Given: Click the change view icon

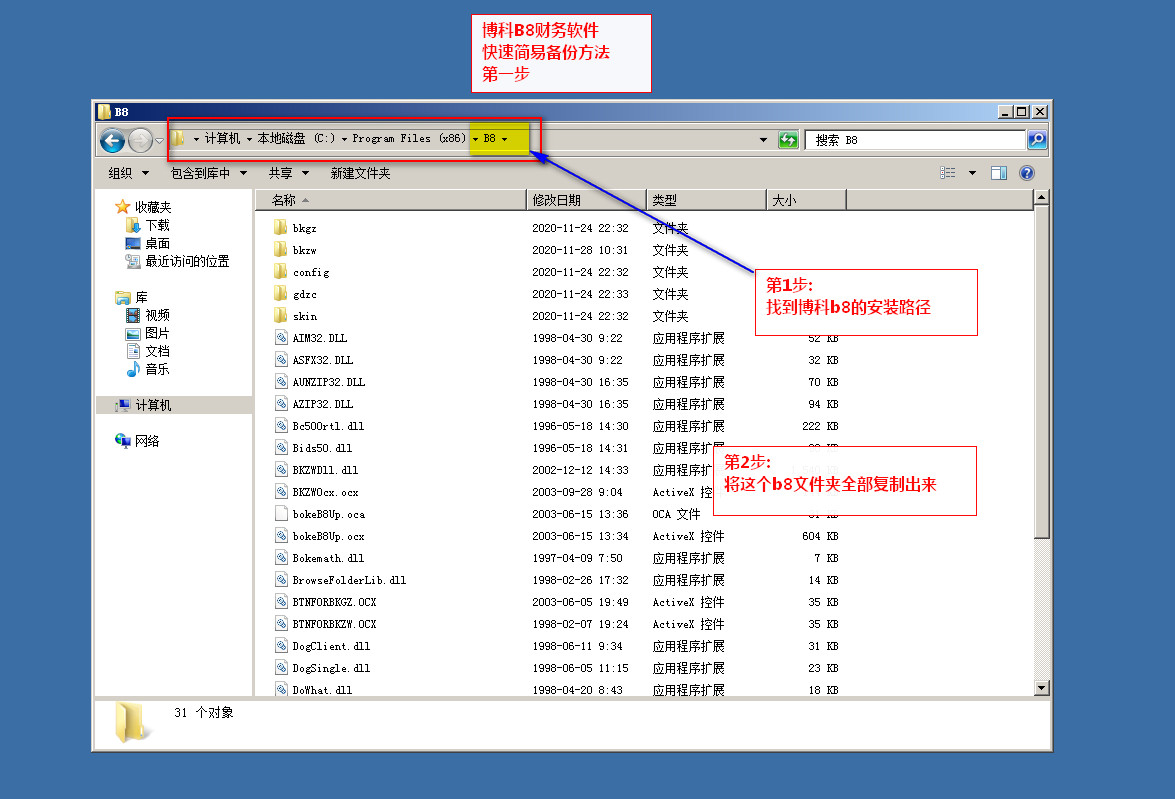Looking at the screenshot, I should [947, 173].
